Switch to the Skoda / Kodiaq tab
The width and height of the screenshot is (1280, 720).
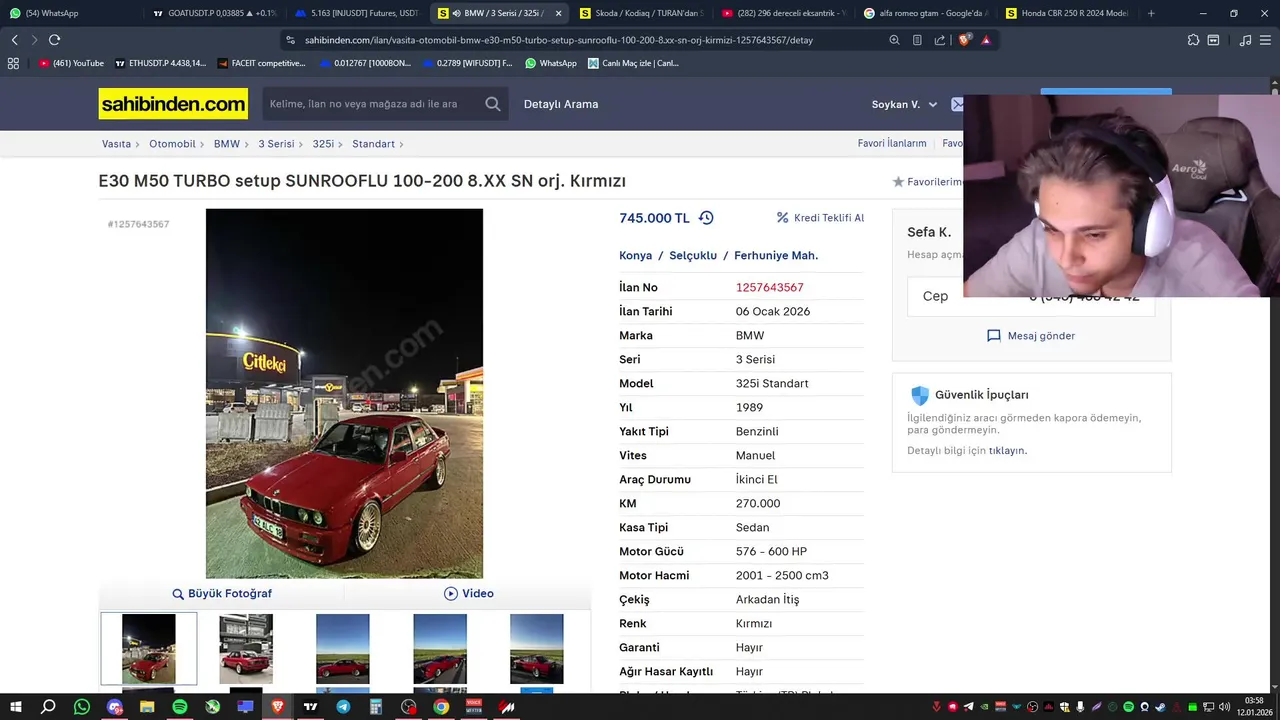642,13
